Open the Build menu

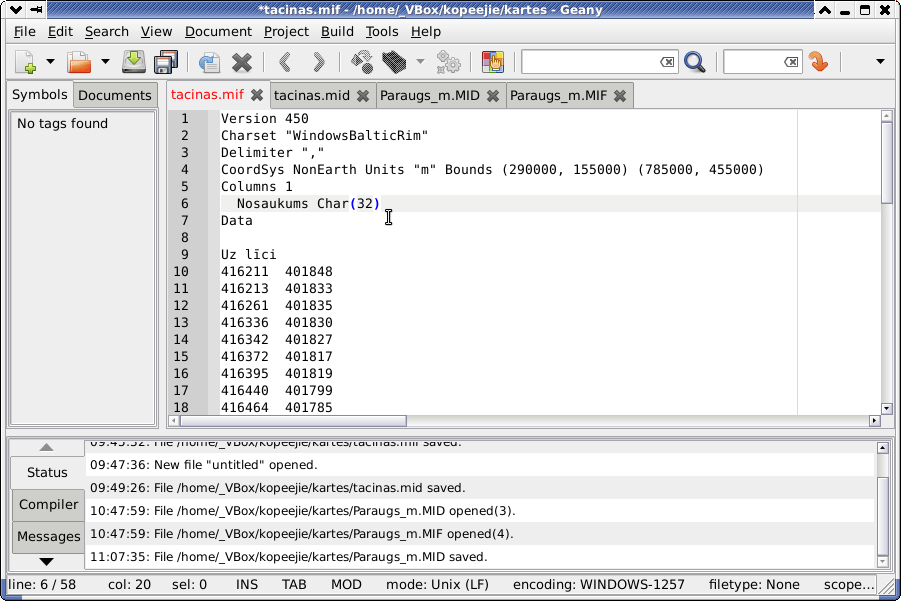337,32
